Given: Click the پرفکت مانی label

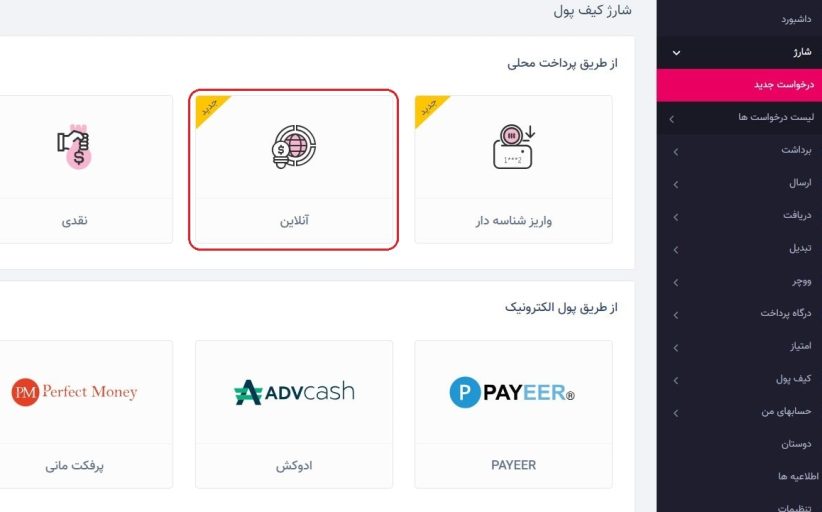Looking at the screenshot, I should [x=74, y=465].
